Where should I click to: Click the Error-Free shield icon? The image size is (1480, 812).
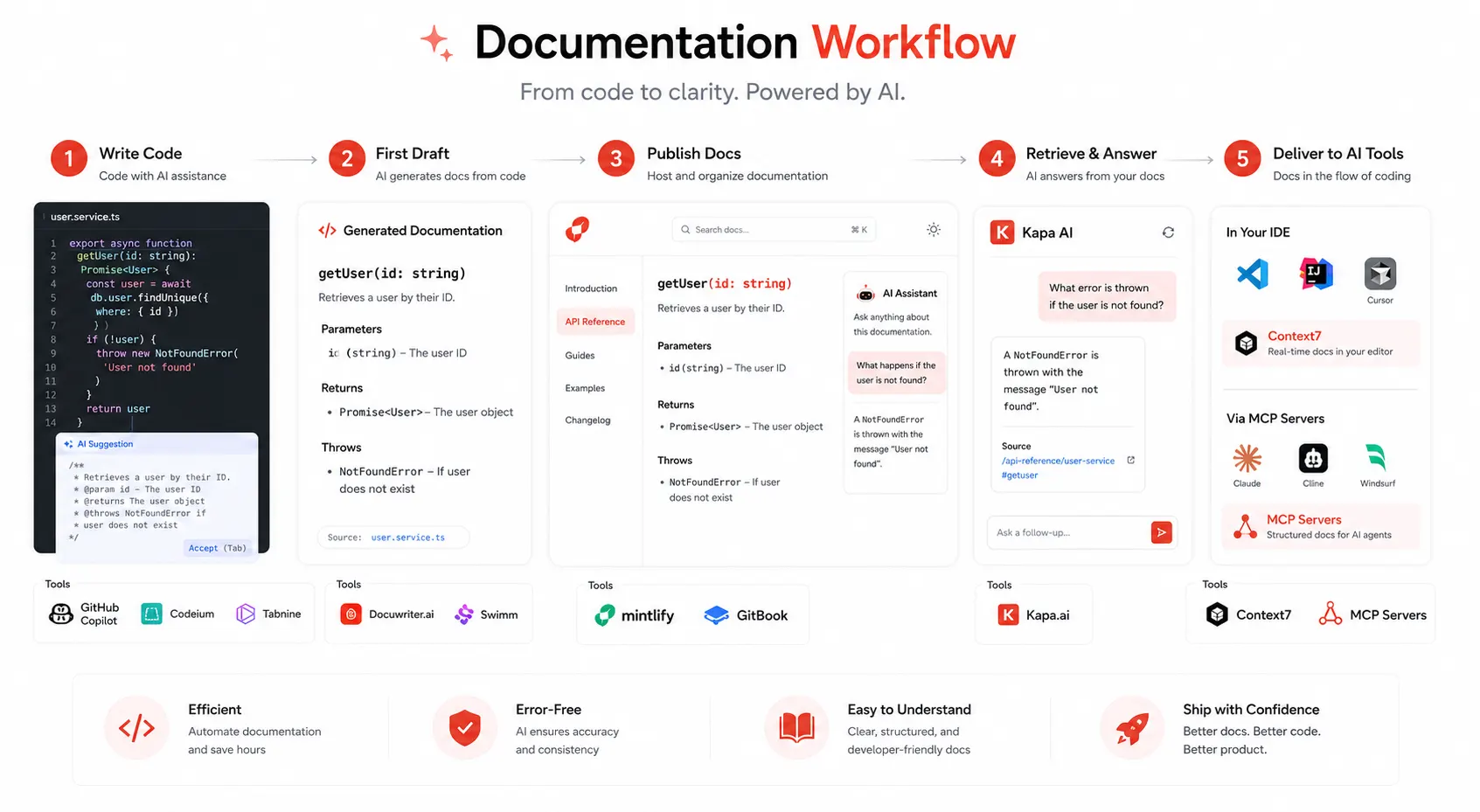pyautogui.click(x=464, y=728)
